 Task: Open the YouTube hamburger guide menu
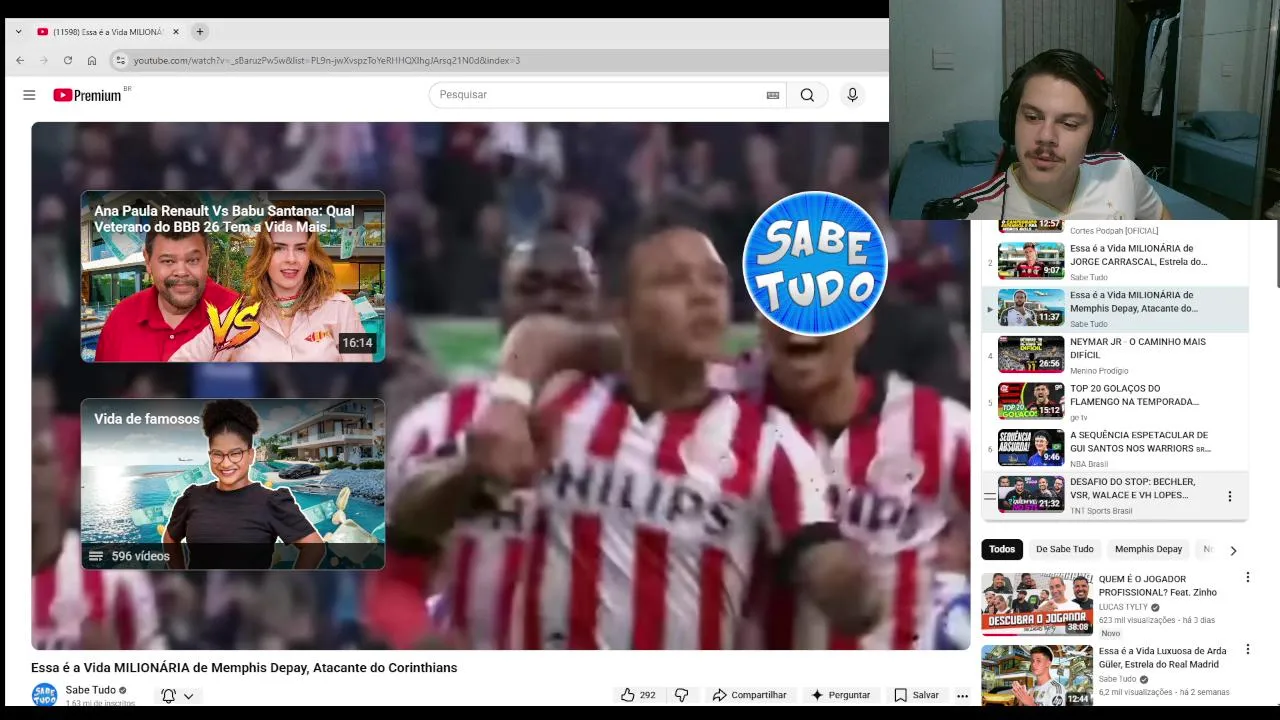(29, 95)
